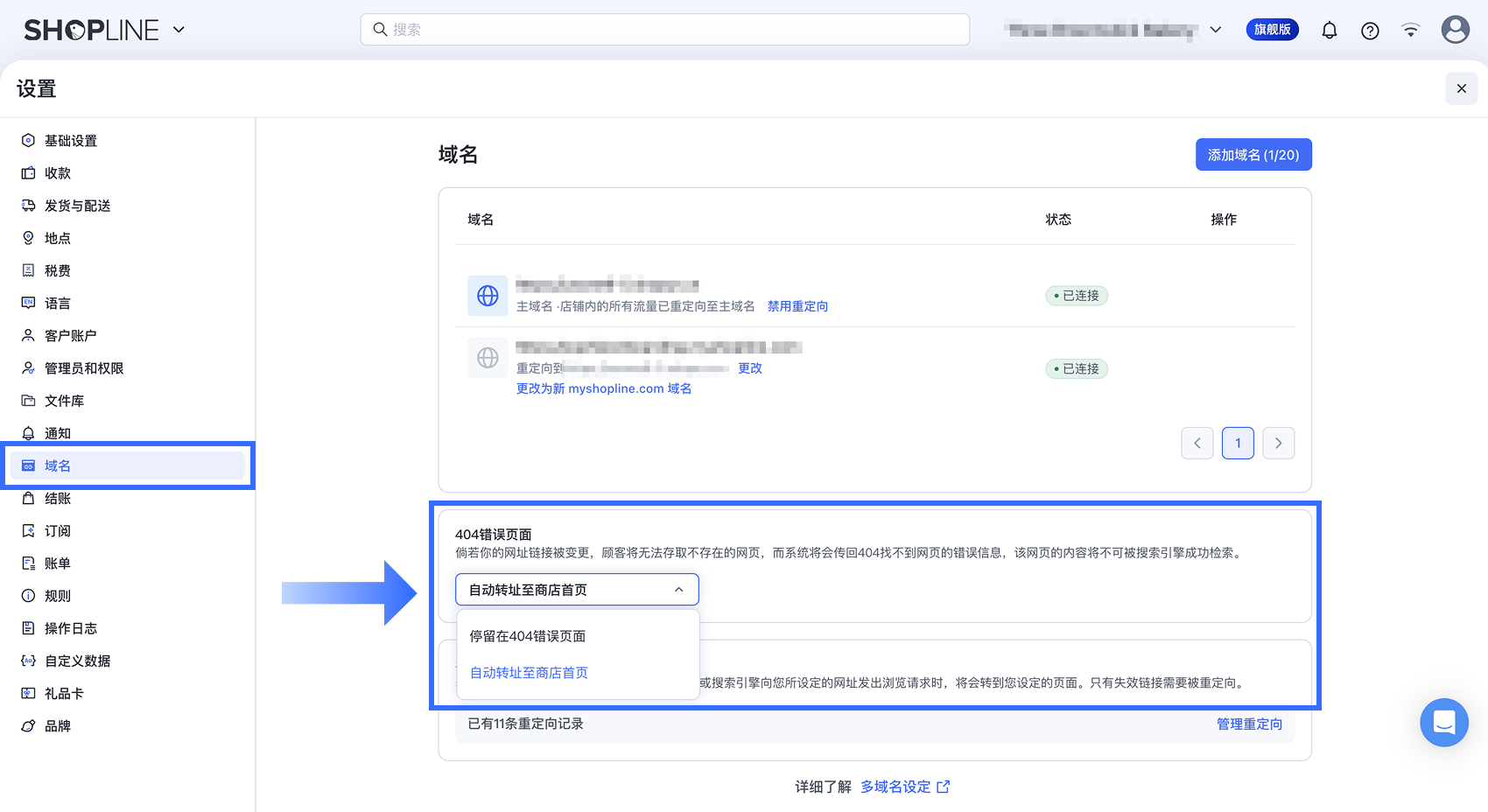Click the 账单 bill icon

28,563
